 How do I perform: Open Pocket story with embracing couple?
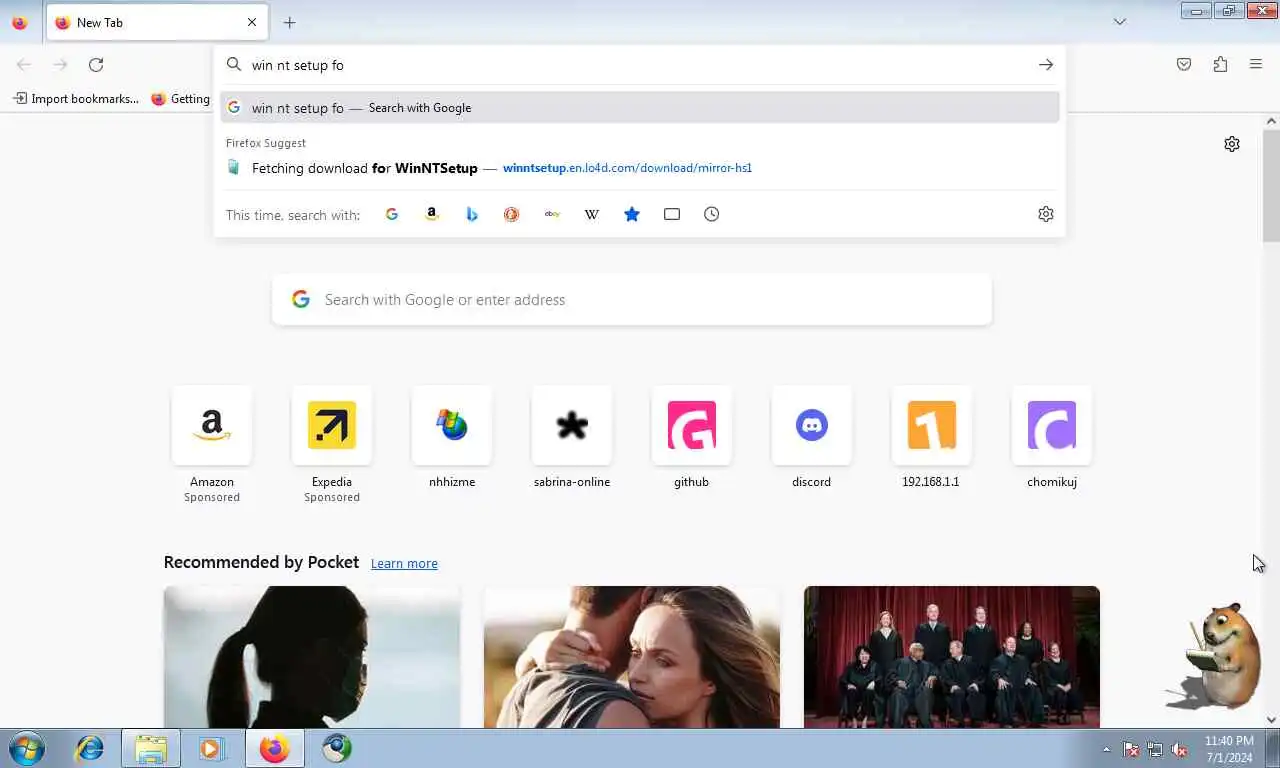[632, 657]
